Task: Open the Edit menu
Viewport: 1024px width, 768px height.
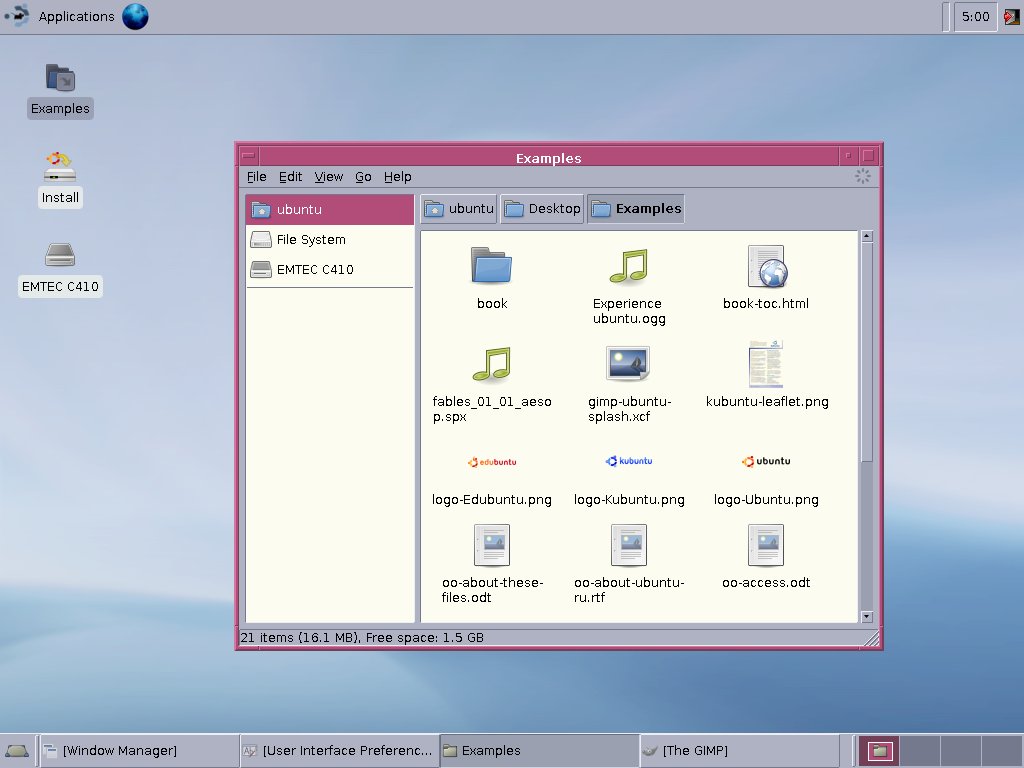Action: point(291,177)
